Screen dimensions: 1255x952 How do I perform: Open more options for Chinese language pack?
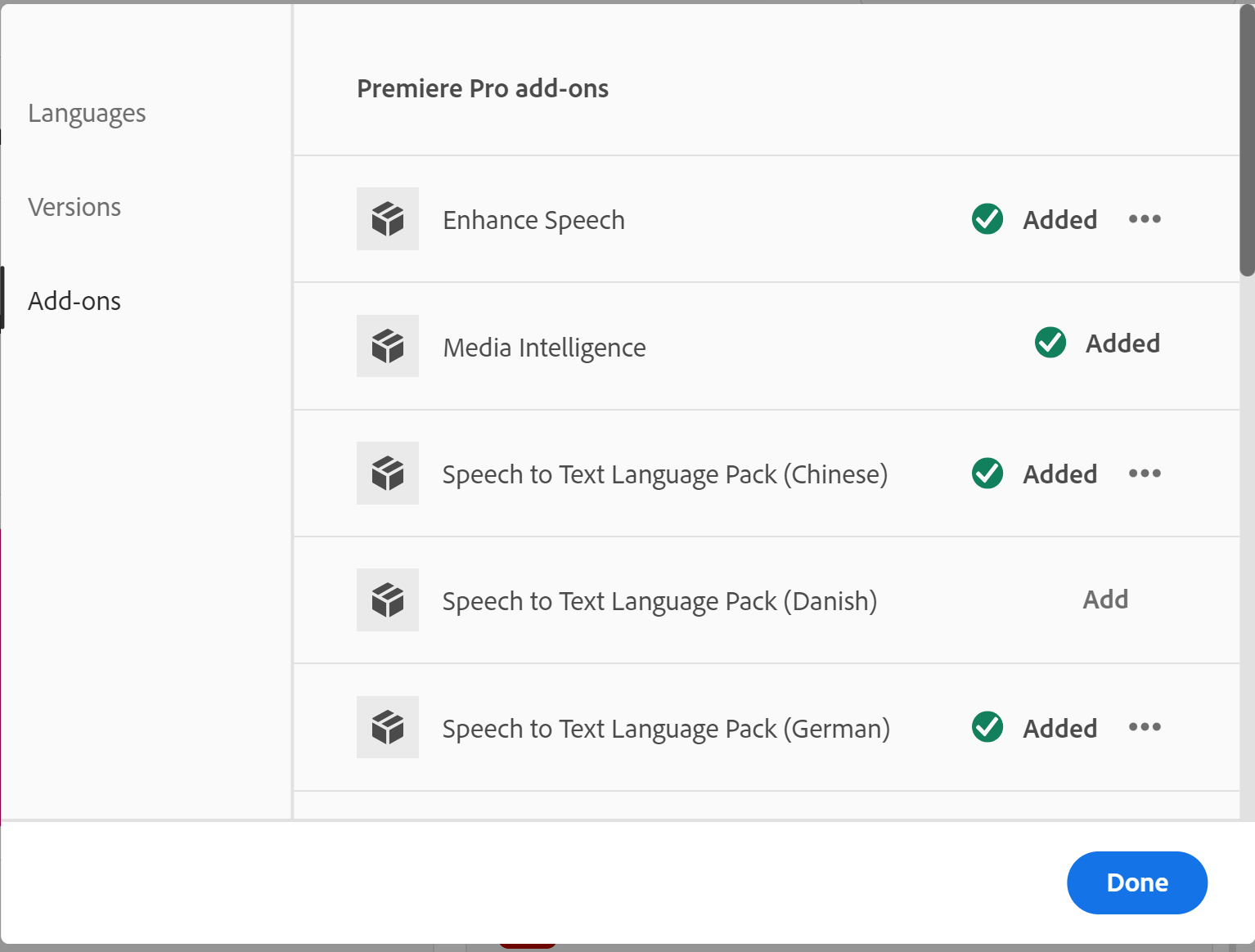tap(1145, 474)
